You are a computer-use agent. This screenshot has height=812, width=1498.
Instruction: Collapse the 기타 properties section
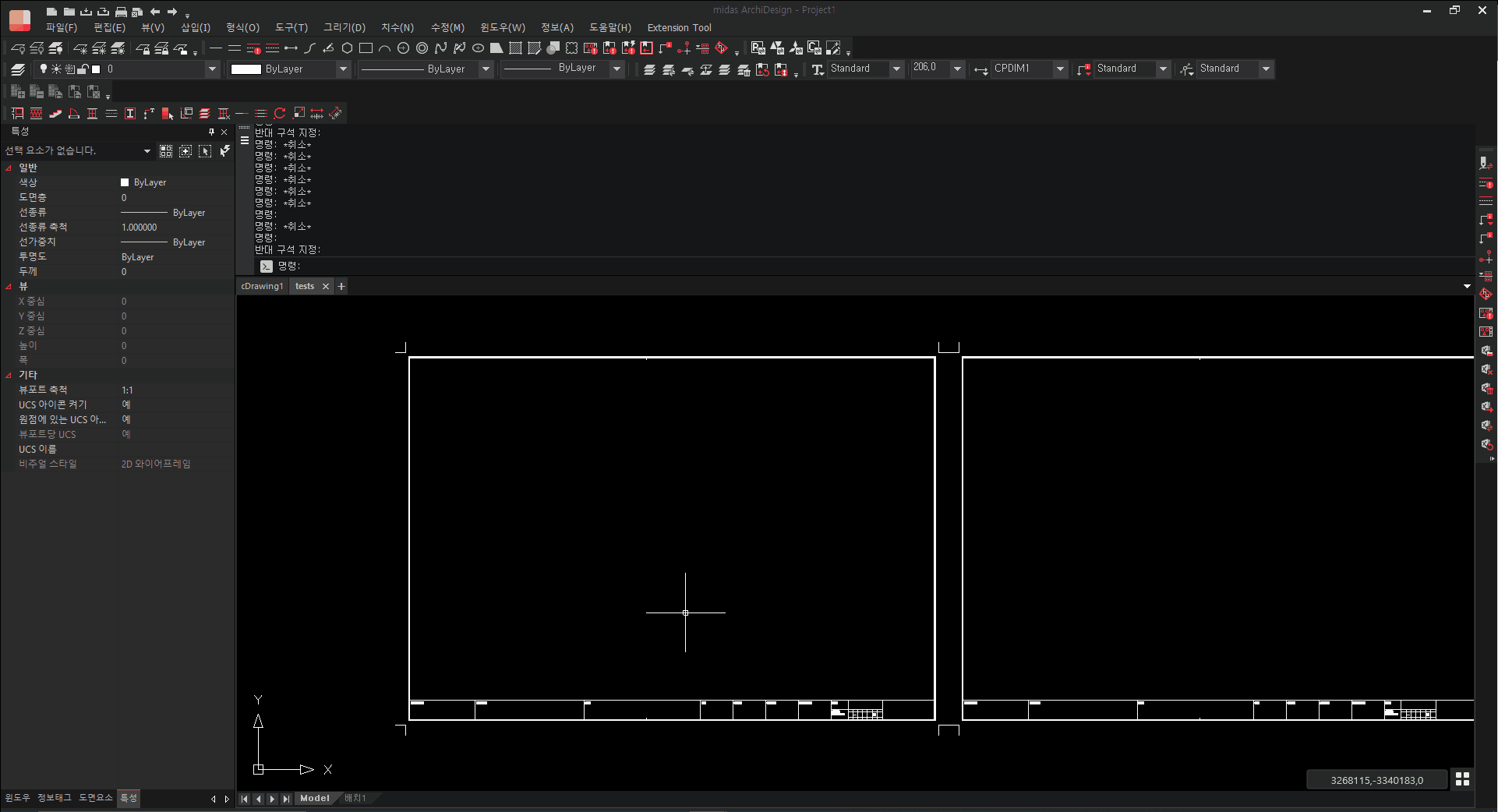tap(9, 375)
